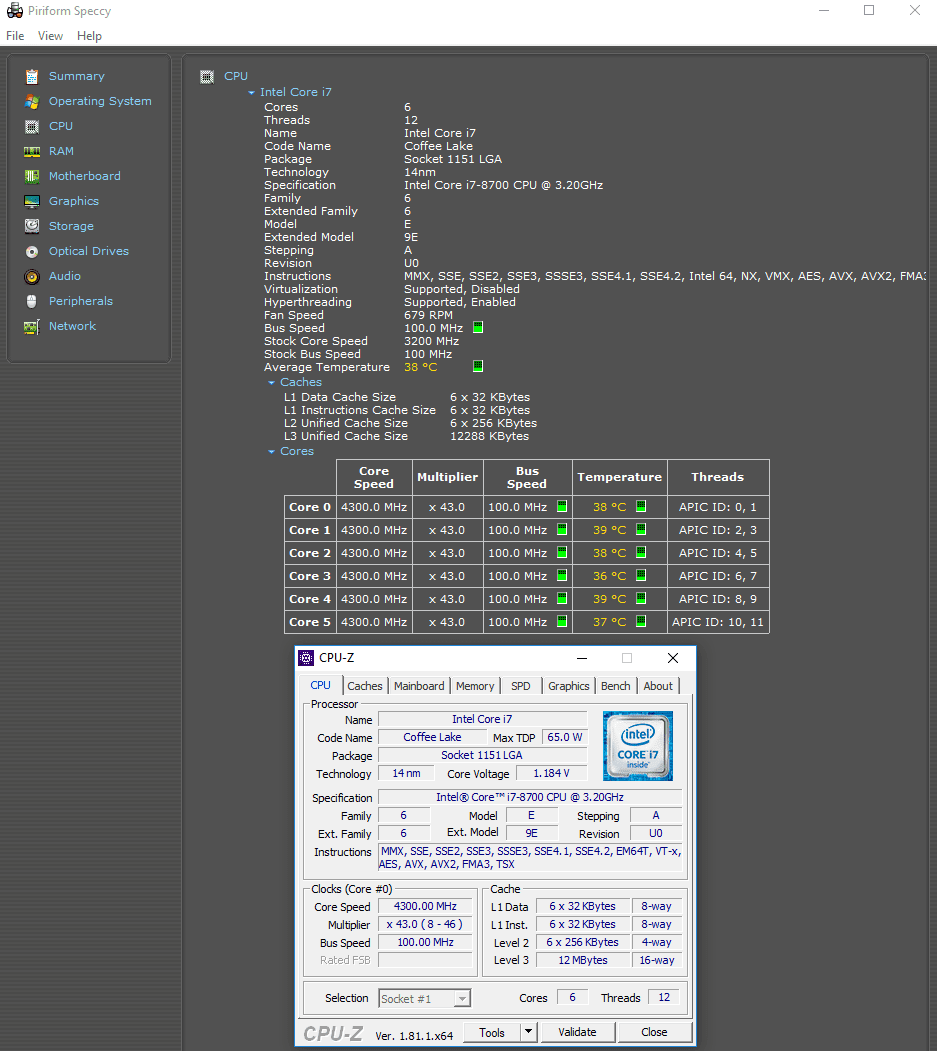
Task: Collapse the Cores section
Action: (x=271, y=452)
